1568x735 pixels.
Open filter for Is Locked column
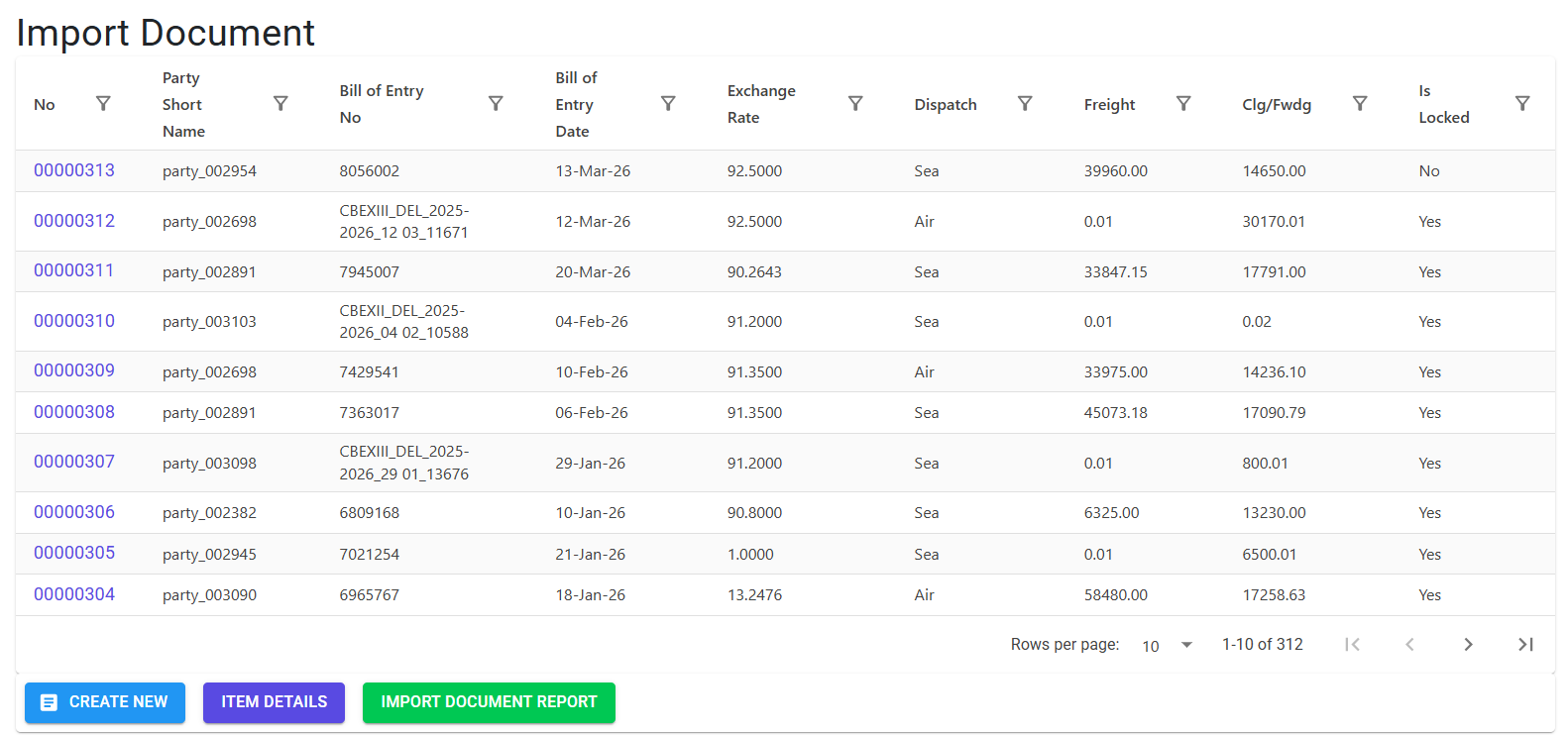point(1522,104)
